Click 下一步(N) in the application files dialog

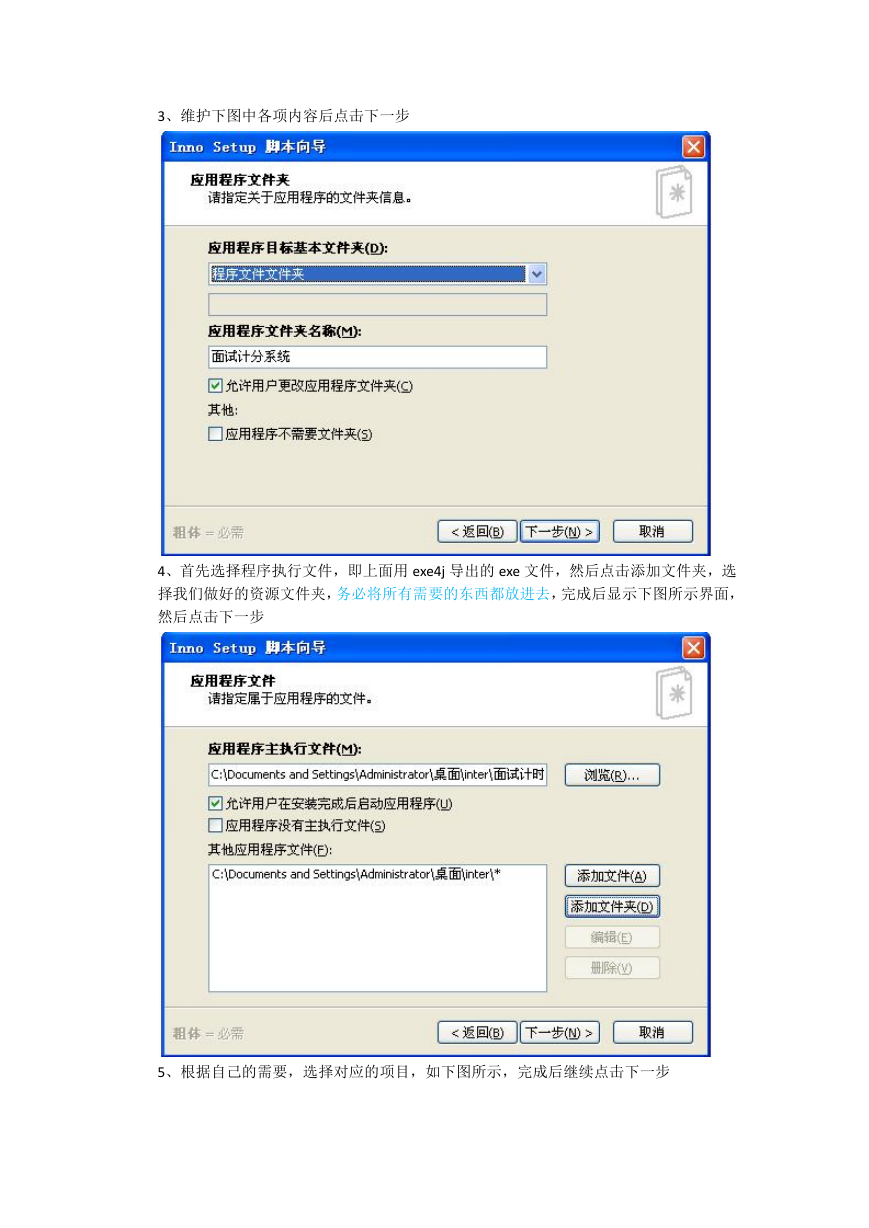point(560,1032)
